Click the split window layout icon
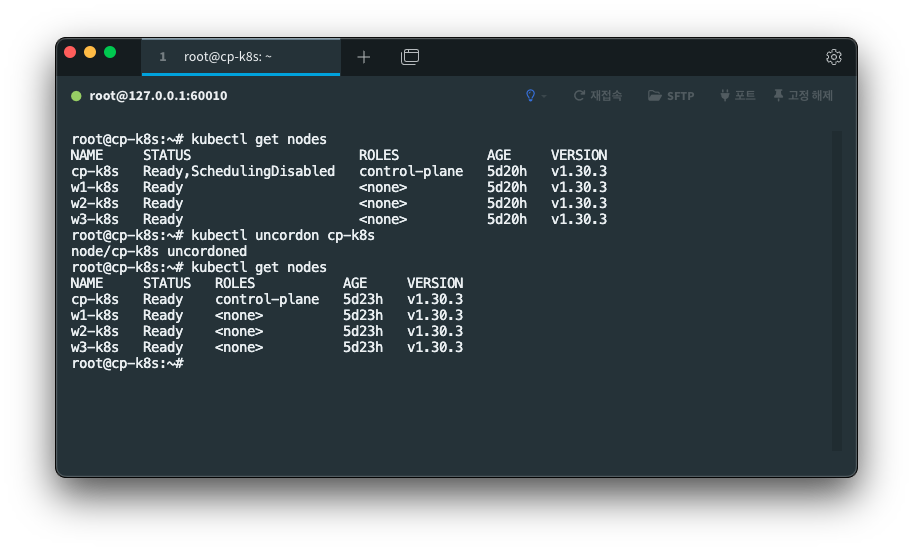Image resolution: width=913 pixels, height=551 pixels. (410, 56)
